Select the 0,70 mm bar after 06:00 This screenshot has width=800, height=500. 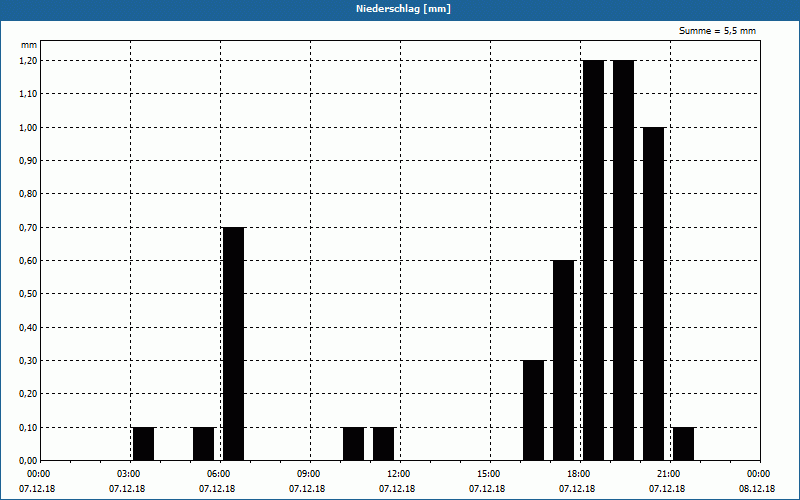(233, 343)
